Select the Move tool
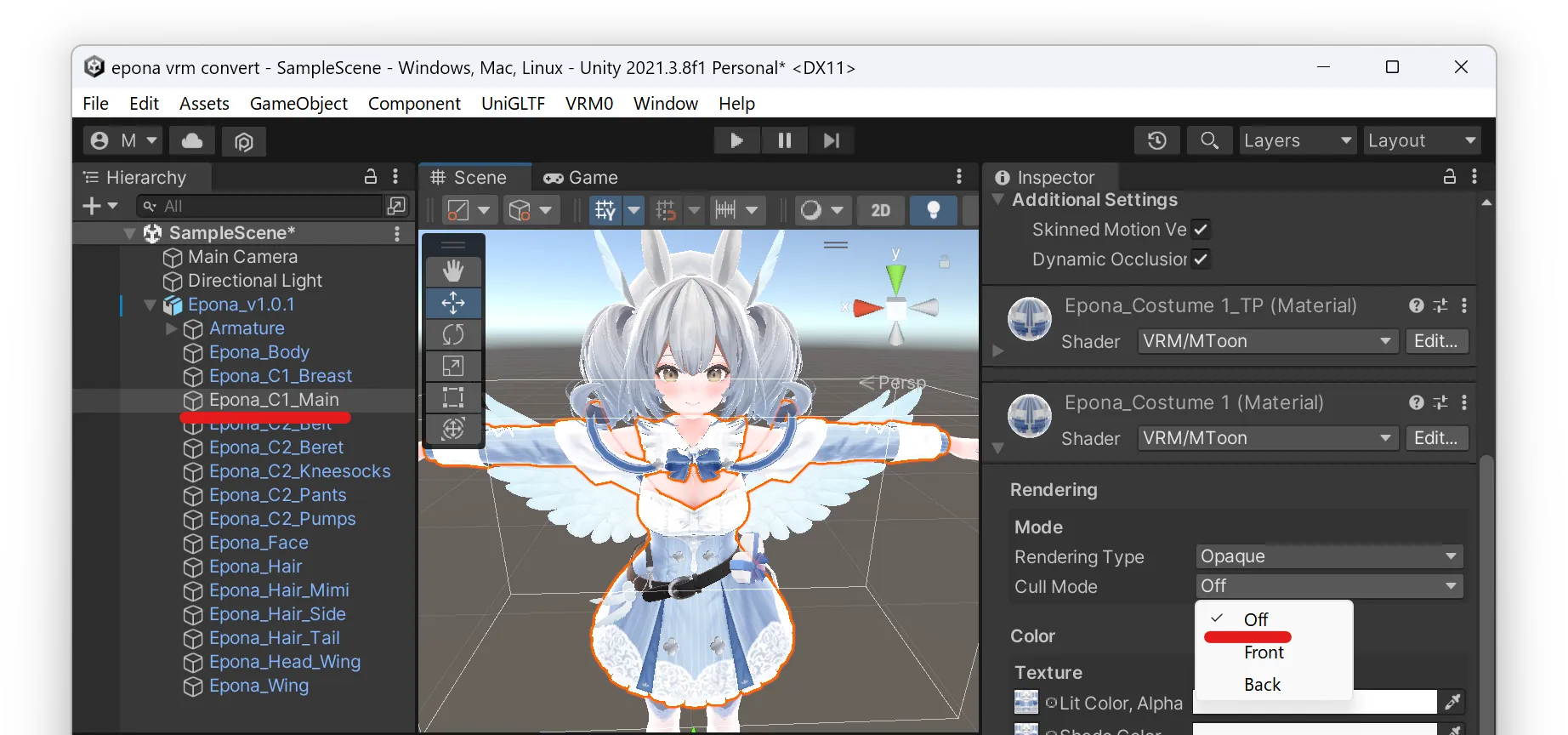 tap(453, 303)
